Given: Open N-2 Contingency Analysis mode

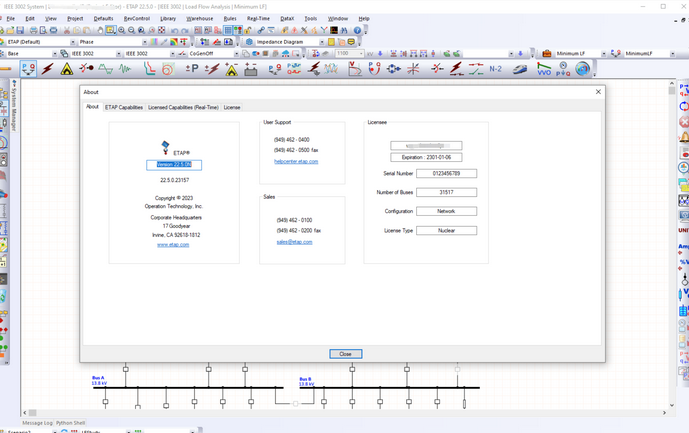Looking at the screenshot, I should [x=495, y=69].
